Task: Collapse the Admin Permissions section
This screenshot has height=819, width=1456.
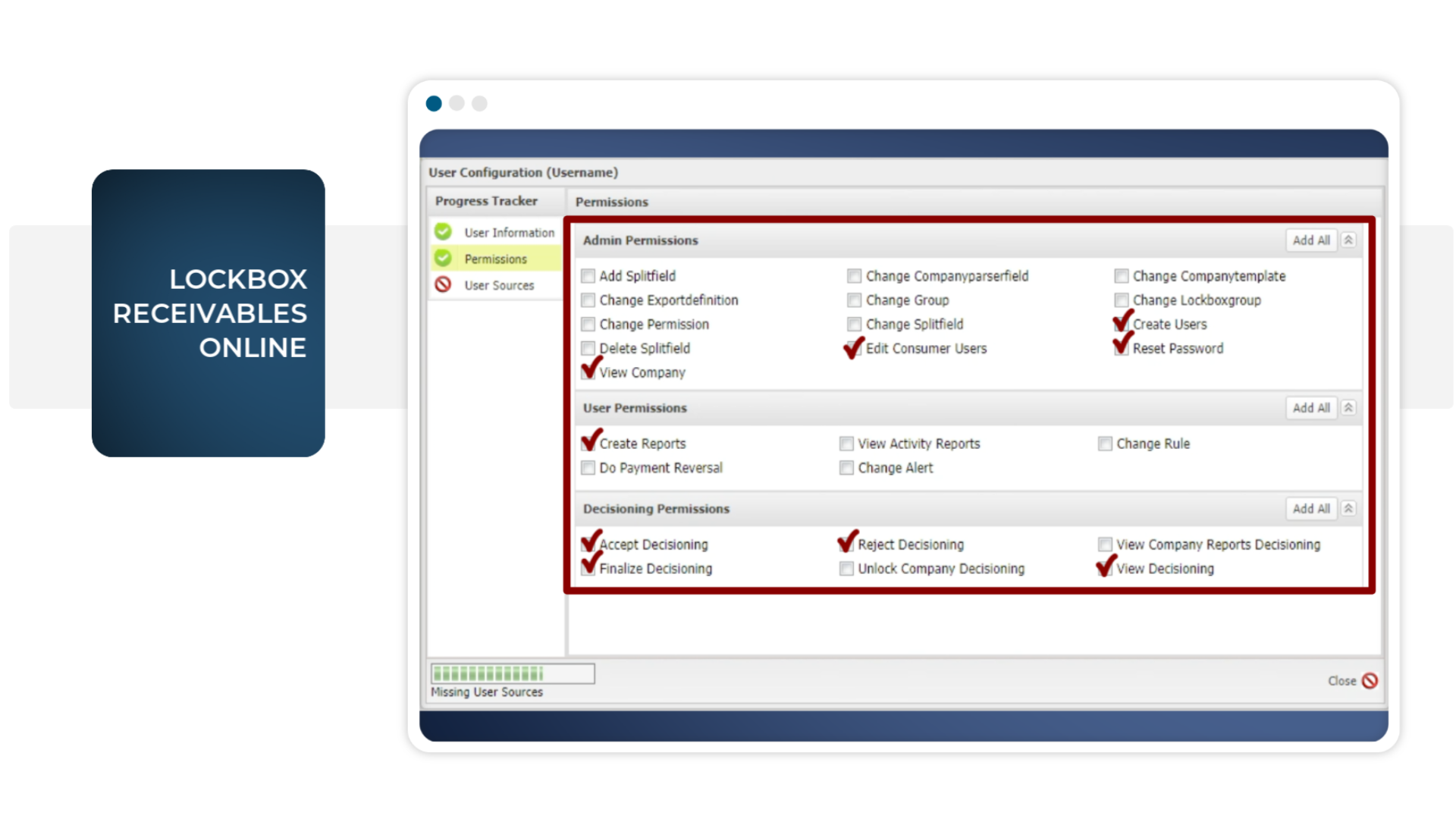Action: click(1348, 240)
